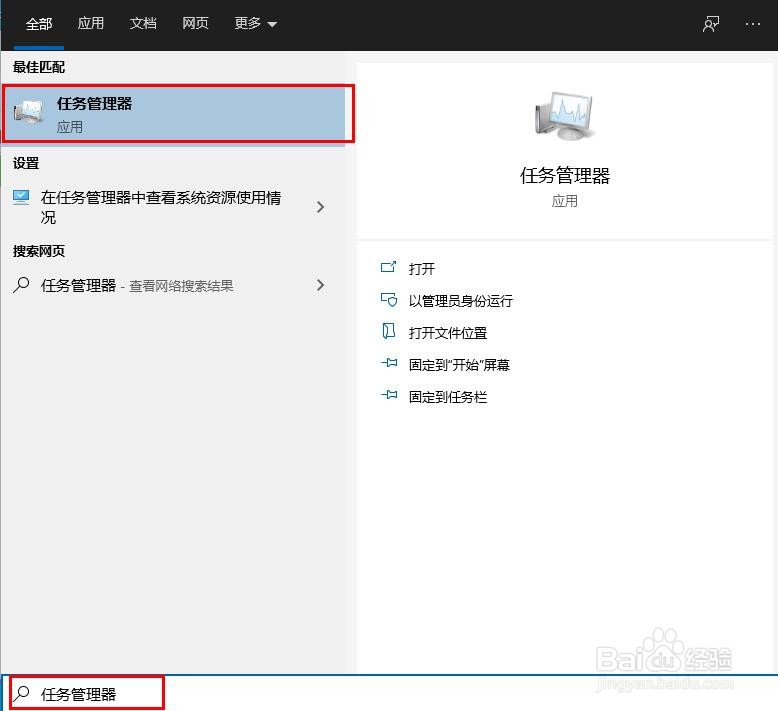The image size is (778, 711).
Task: Choose 打开 action
Action: [x=421, y=268]
